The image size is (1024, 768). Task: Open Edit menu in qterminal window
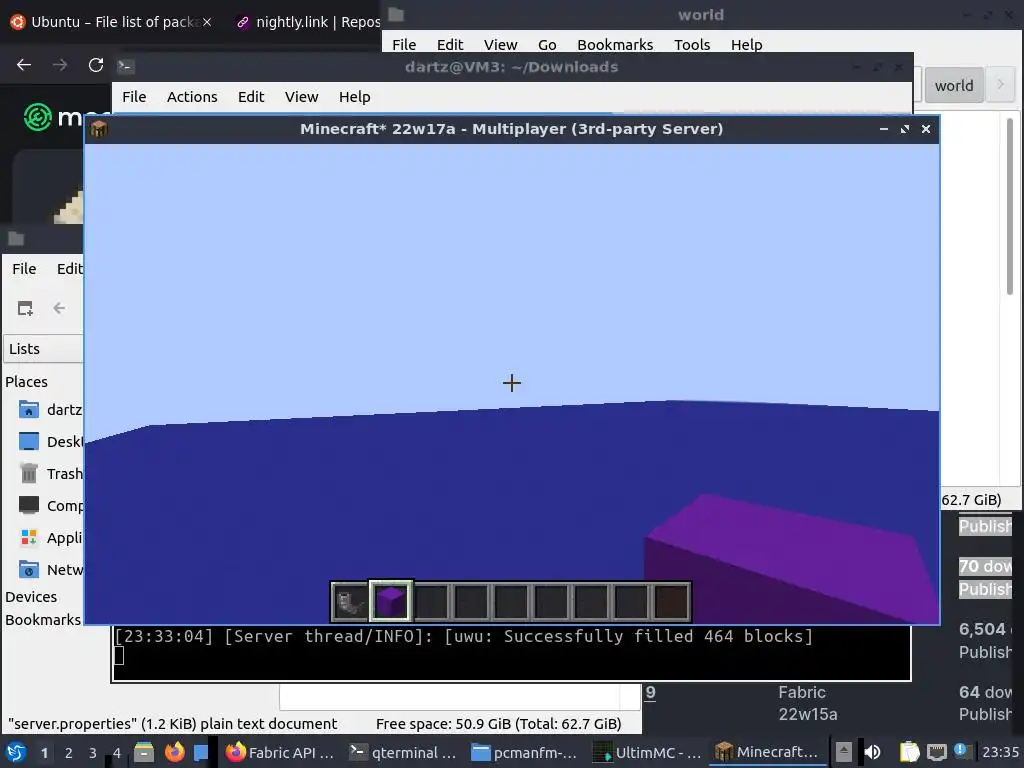click(251, 97)
